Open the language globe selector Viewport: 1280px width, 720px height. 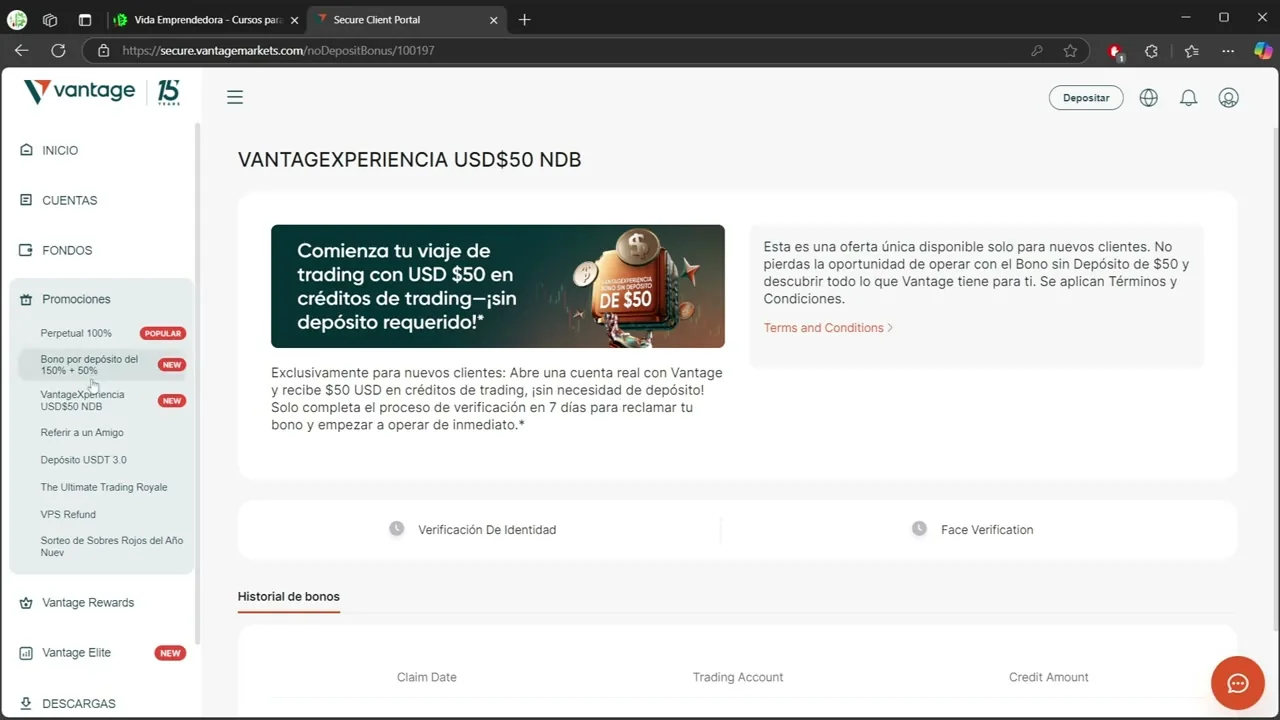(x=1149, y=98)
